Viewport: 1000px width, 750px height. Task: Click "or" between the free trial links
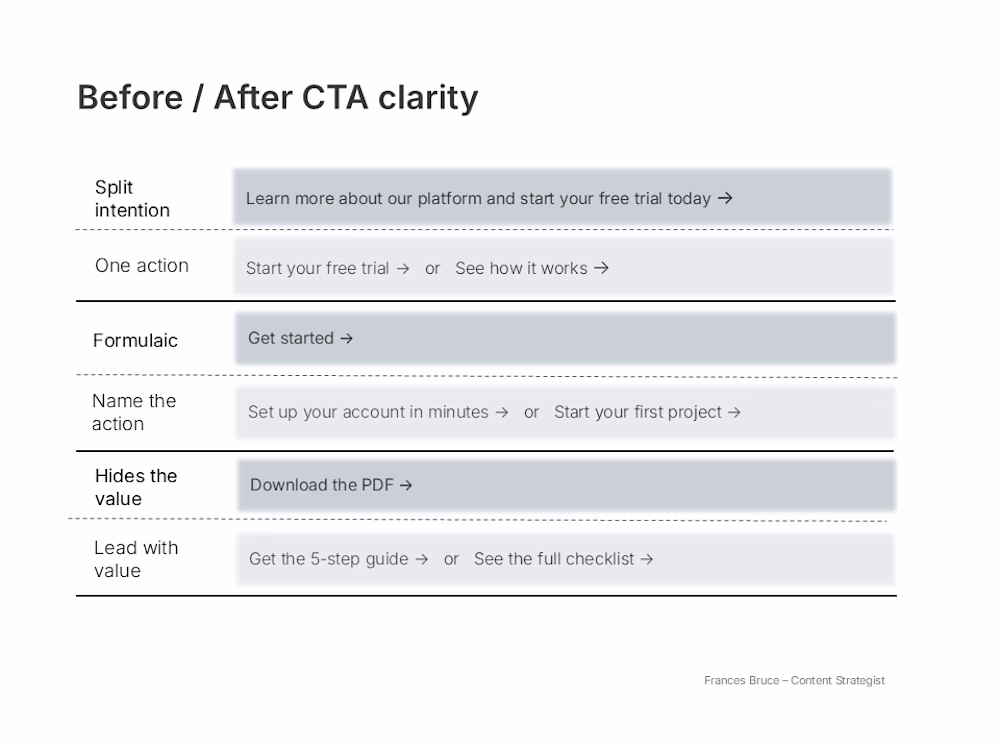click(x=432, y=268)
